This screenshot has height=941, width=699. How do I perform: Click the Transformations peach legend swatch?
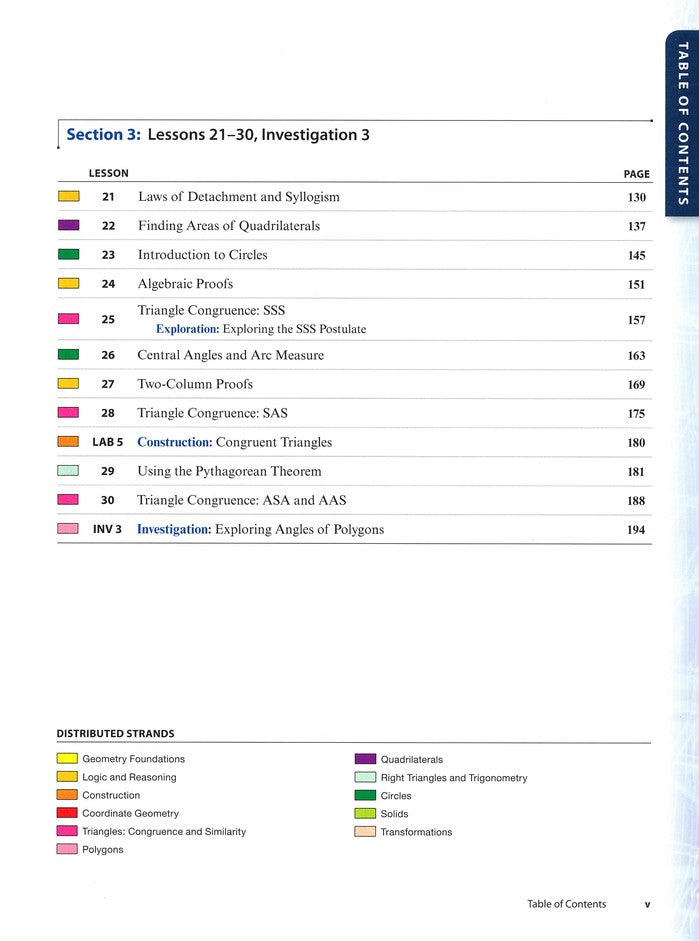pos(365,832)
